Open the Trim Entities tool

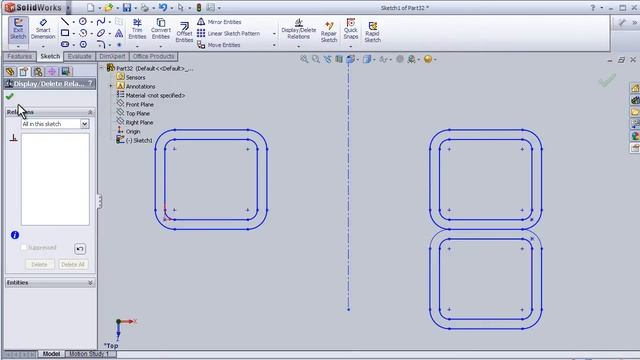[137, 29]
